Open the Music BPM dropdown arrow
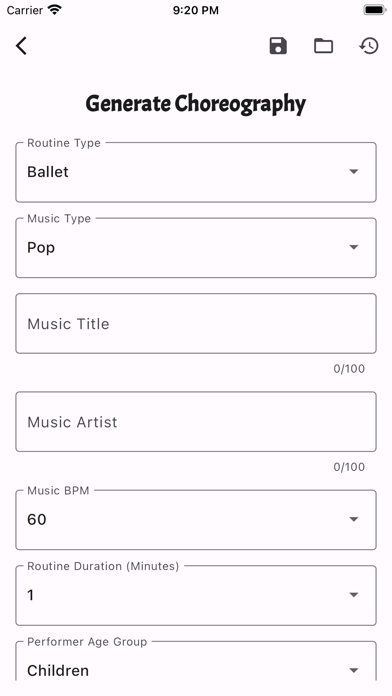The width and height of the screenshot is (392, 696). point(353,519)
